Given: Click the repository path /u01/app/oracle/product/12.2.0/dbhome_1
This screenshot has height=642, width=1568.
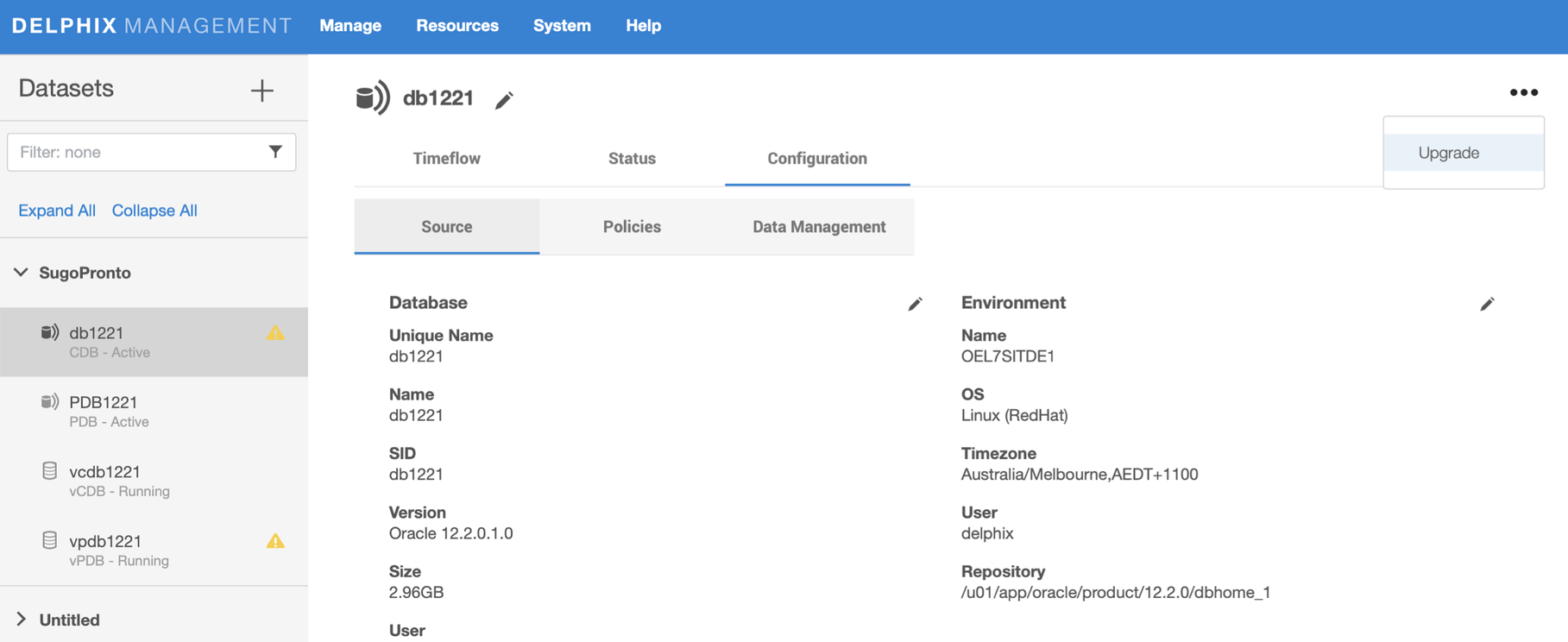Looking at the screenshot, I should pos(1116,593).
